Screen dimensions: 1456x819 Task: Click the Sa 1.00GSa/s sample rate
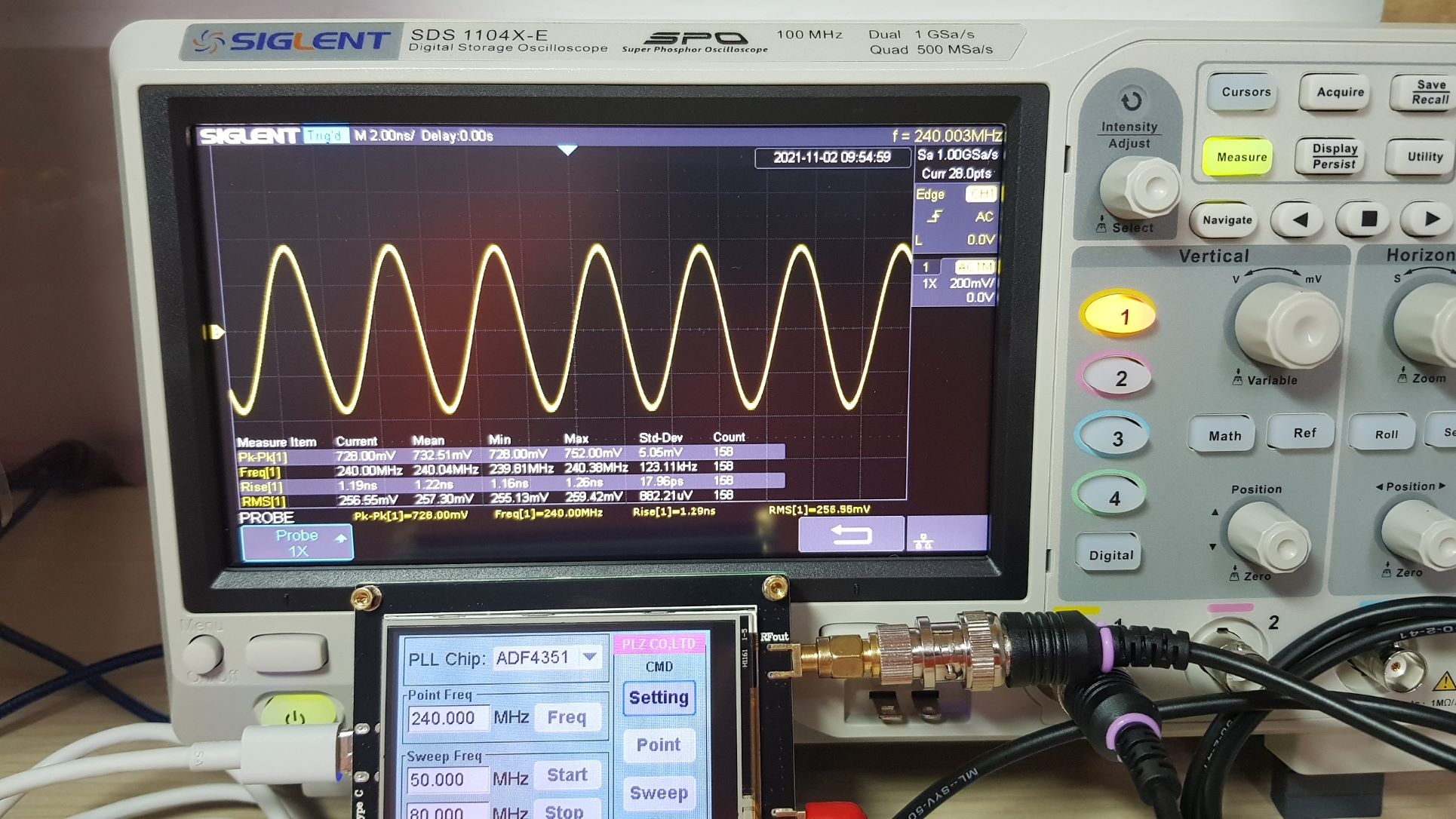[957, 155]
